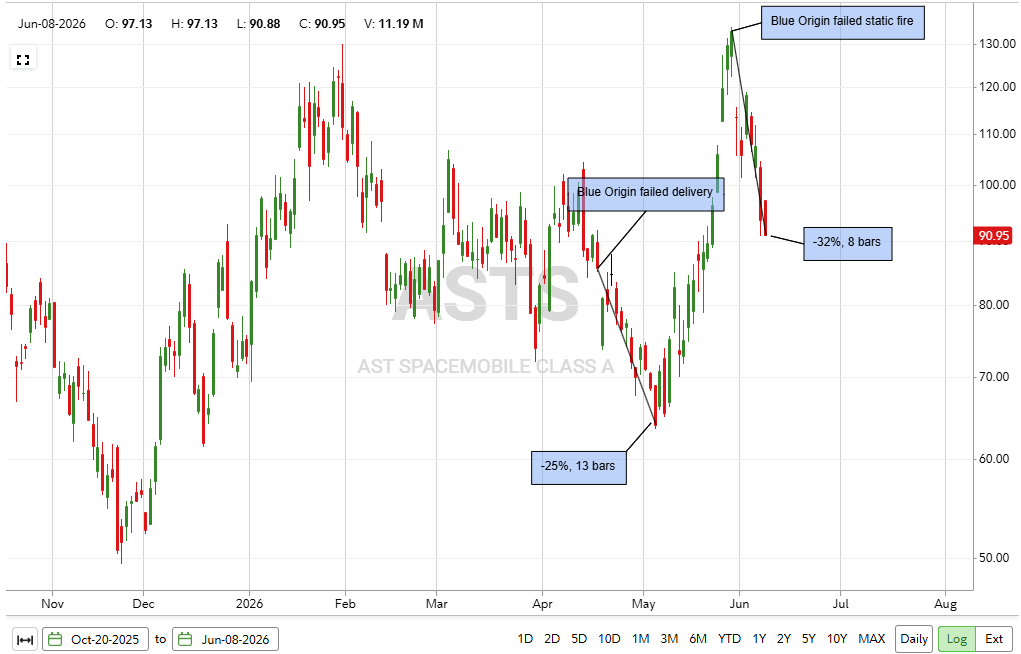This screenshot has width=1021, height=654.
Task: Select the 10Y time range
Action: [x=837, y=639]
